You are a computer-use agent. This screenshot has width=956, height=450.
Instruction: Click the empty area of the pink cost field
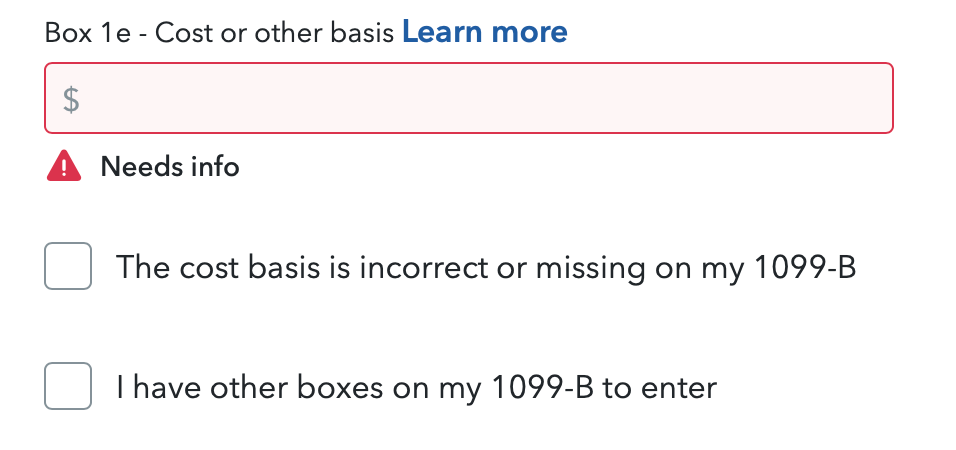pos(488,98)
